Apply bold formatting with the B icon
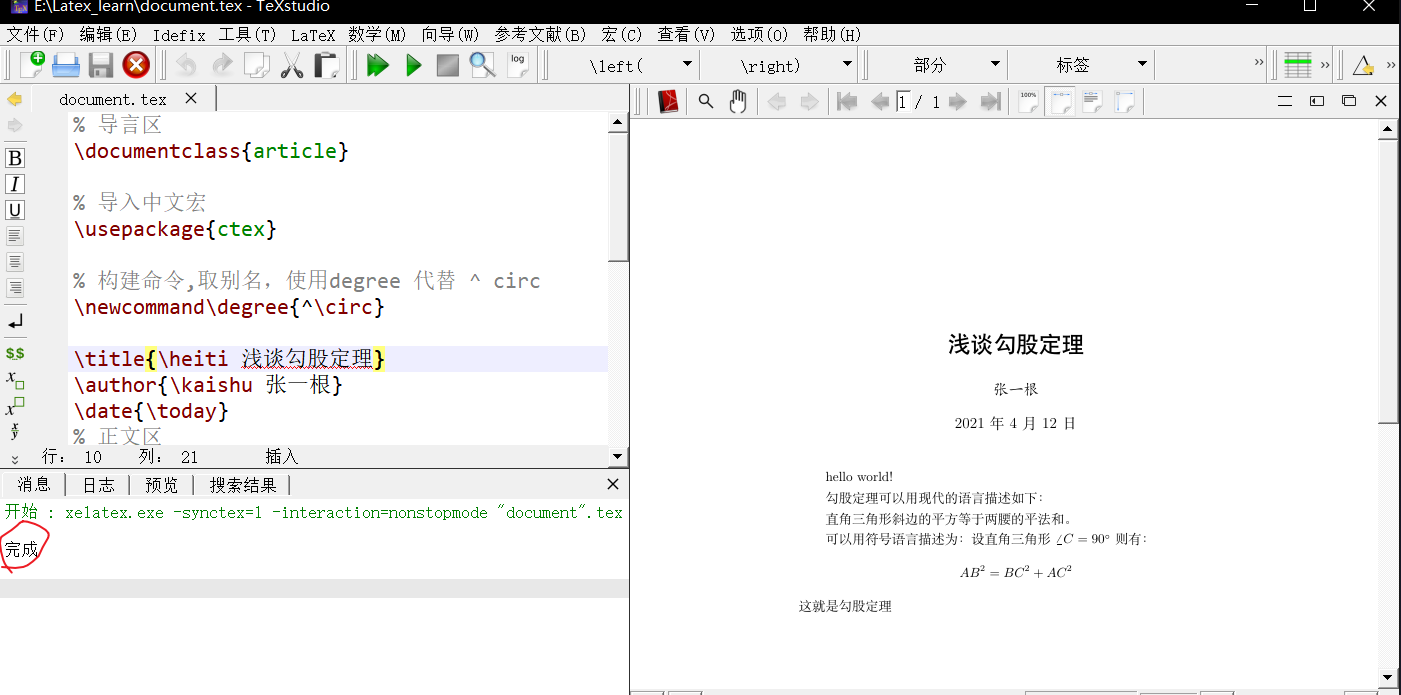The height and width of the screenshot is (695, 1401). 15,158
